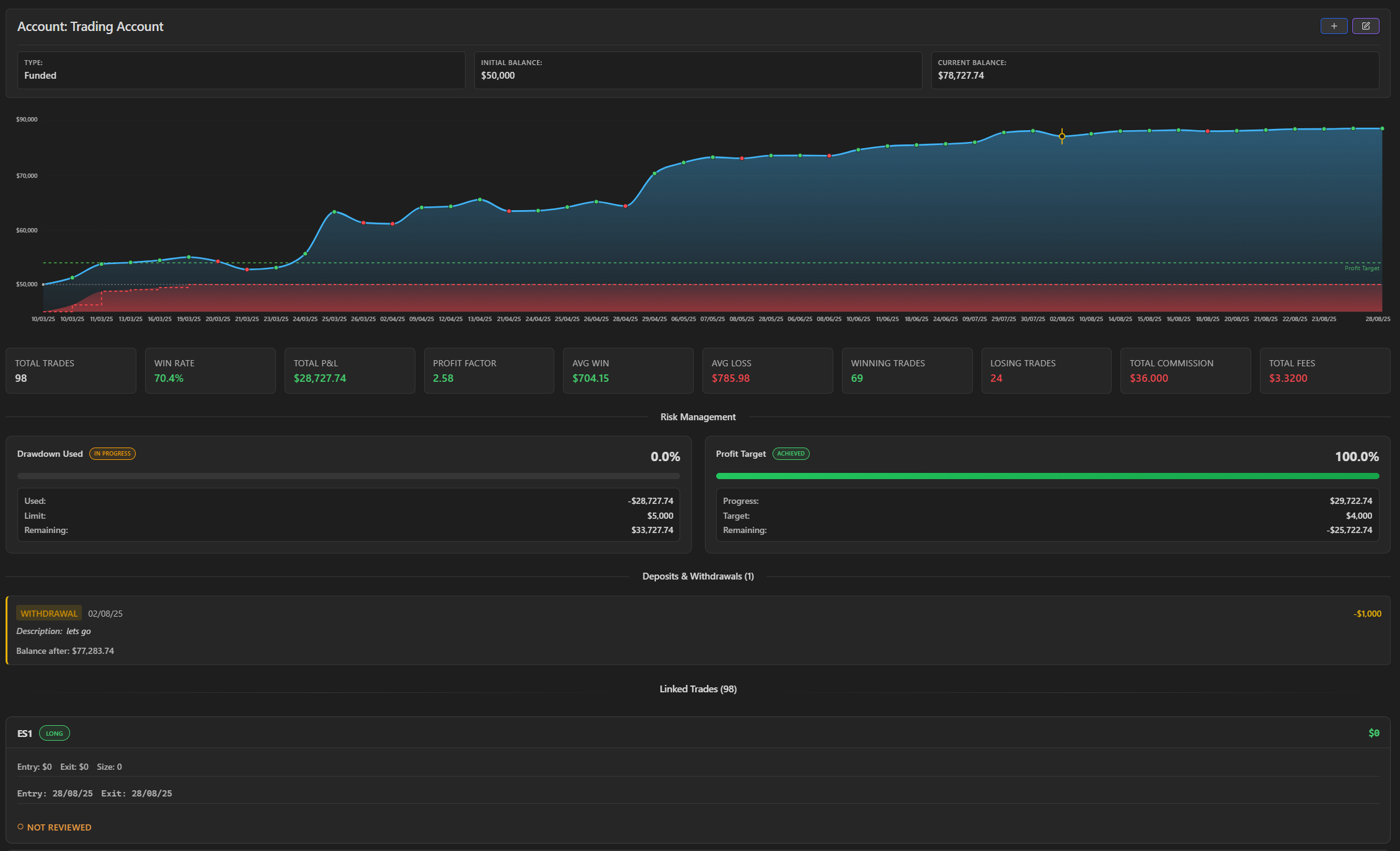Click the Linked Trades (98) section heading
The image size is (1400, 851).
(698, 689)
